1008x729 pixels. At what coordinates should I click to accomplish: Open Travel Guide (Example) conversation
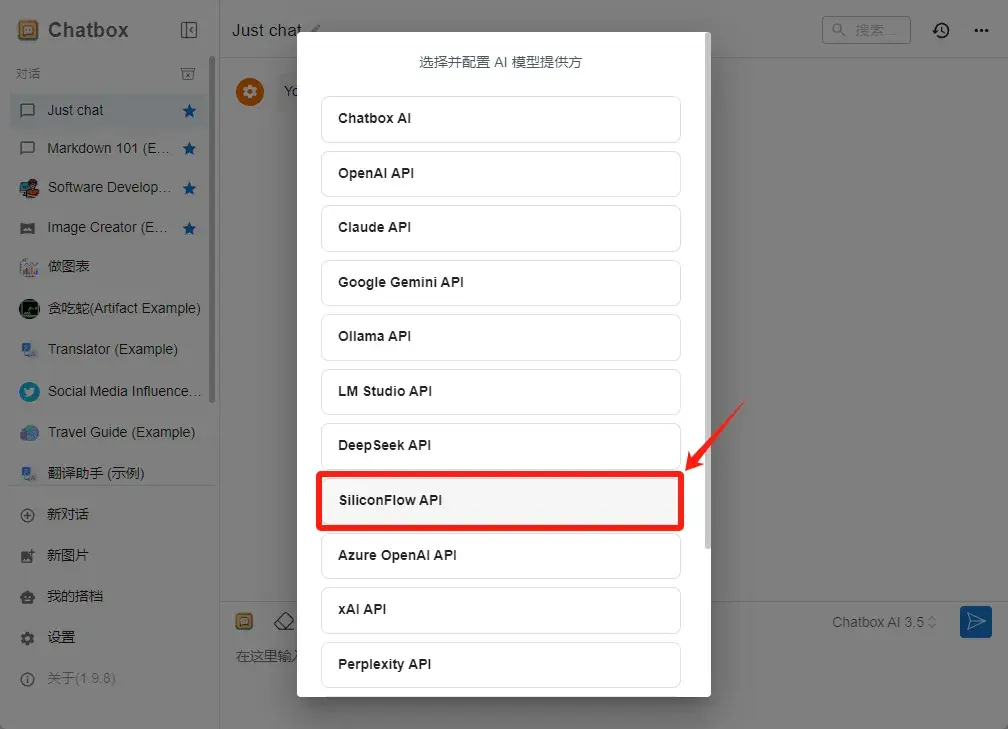[x=109, y=432]
